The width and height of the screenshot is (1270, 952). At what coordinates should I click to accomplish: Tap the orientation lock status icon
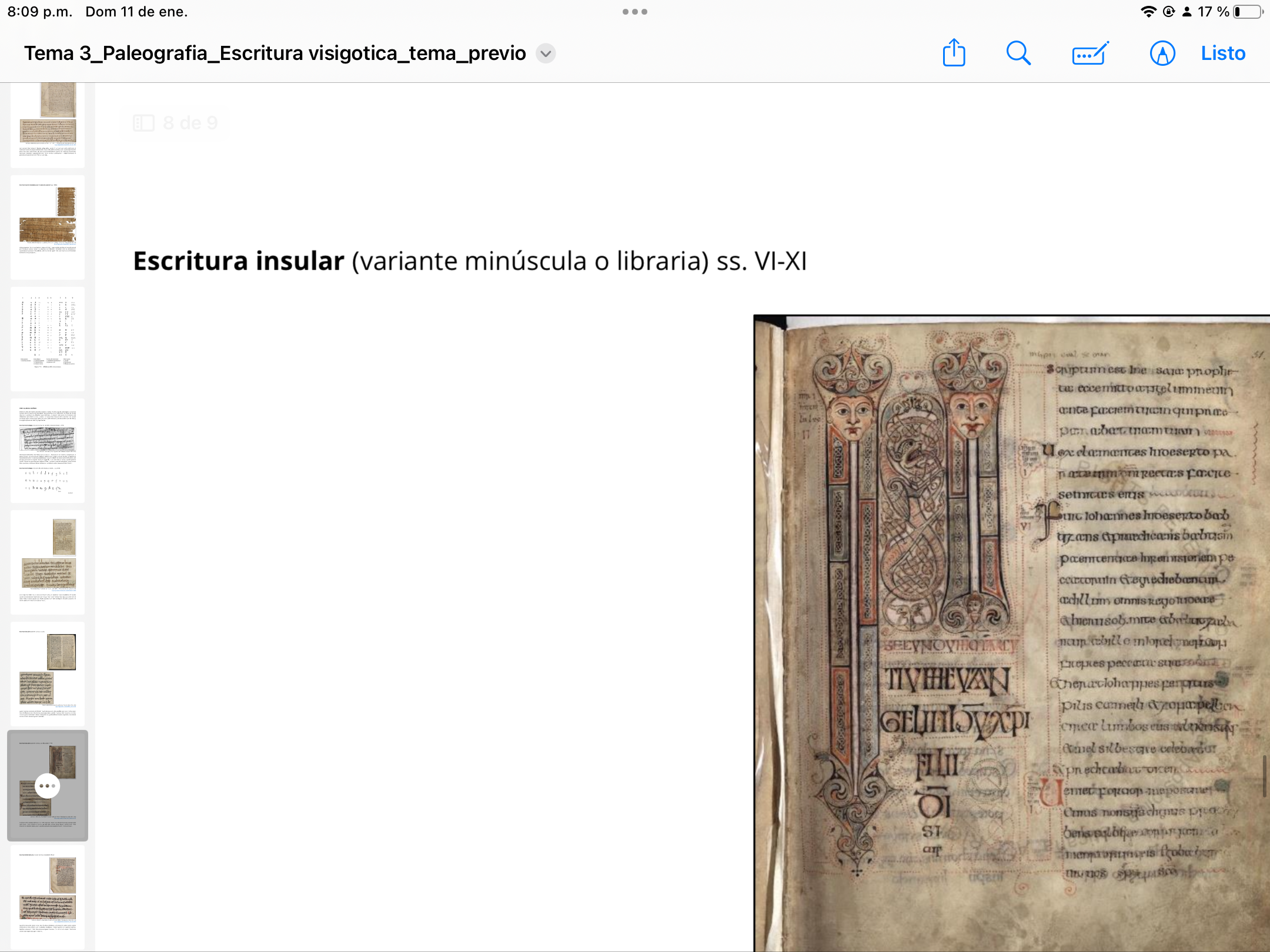click(x=1169, y=12)
